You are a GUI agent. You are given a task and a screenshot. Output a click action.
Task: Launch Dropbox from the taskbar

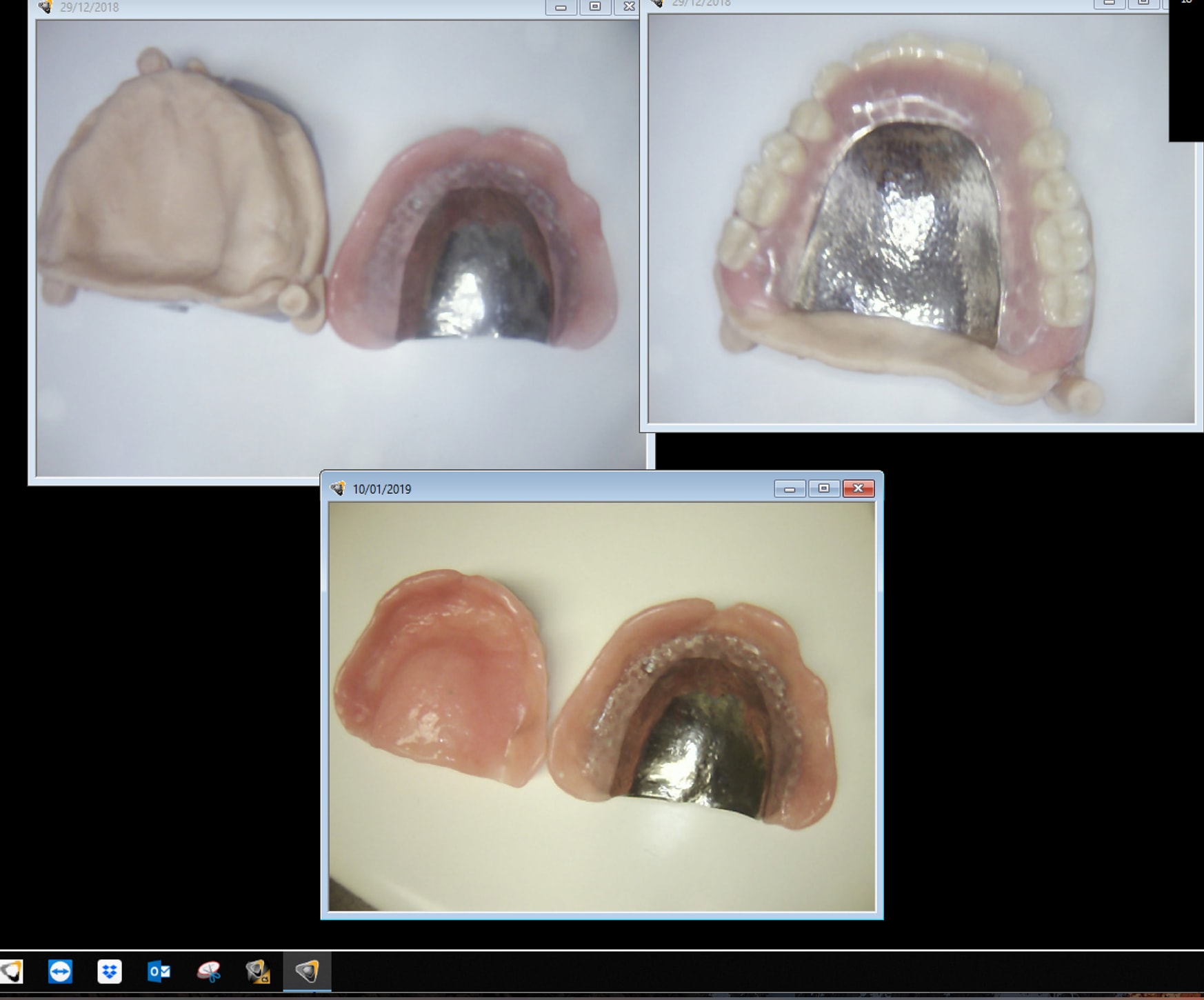point(110,971)
